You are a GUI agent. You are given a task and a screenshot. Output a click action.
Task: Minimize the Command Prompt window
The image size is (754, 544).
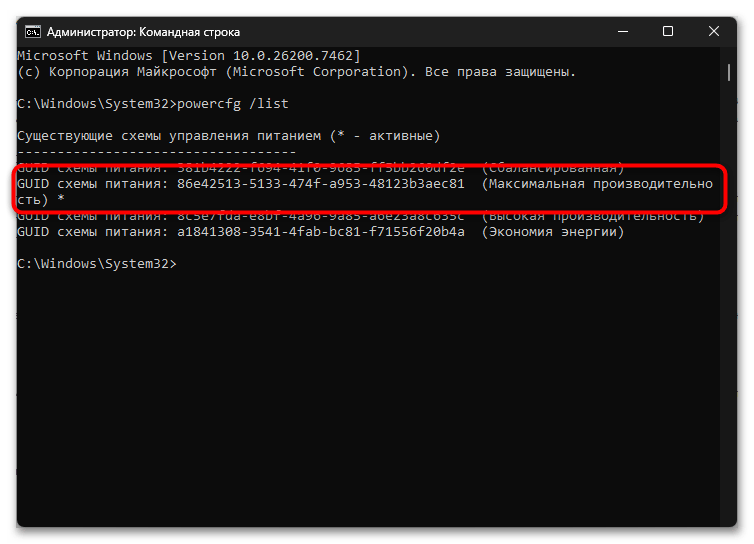(623, 32)
